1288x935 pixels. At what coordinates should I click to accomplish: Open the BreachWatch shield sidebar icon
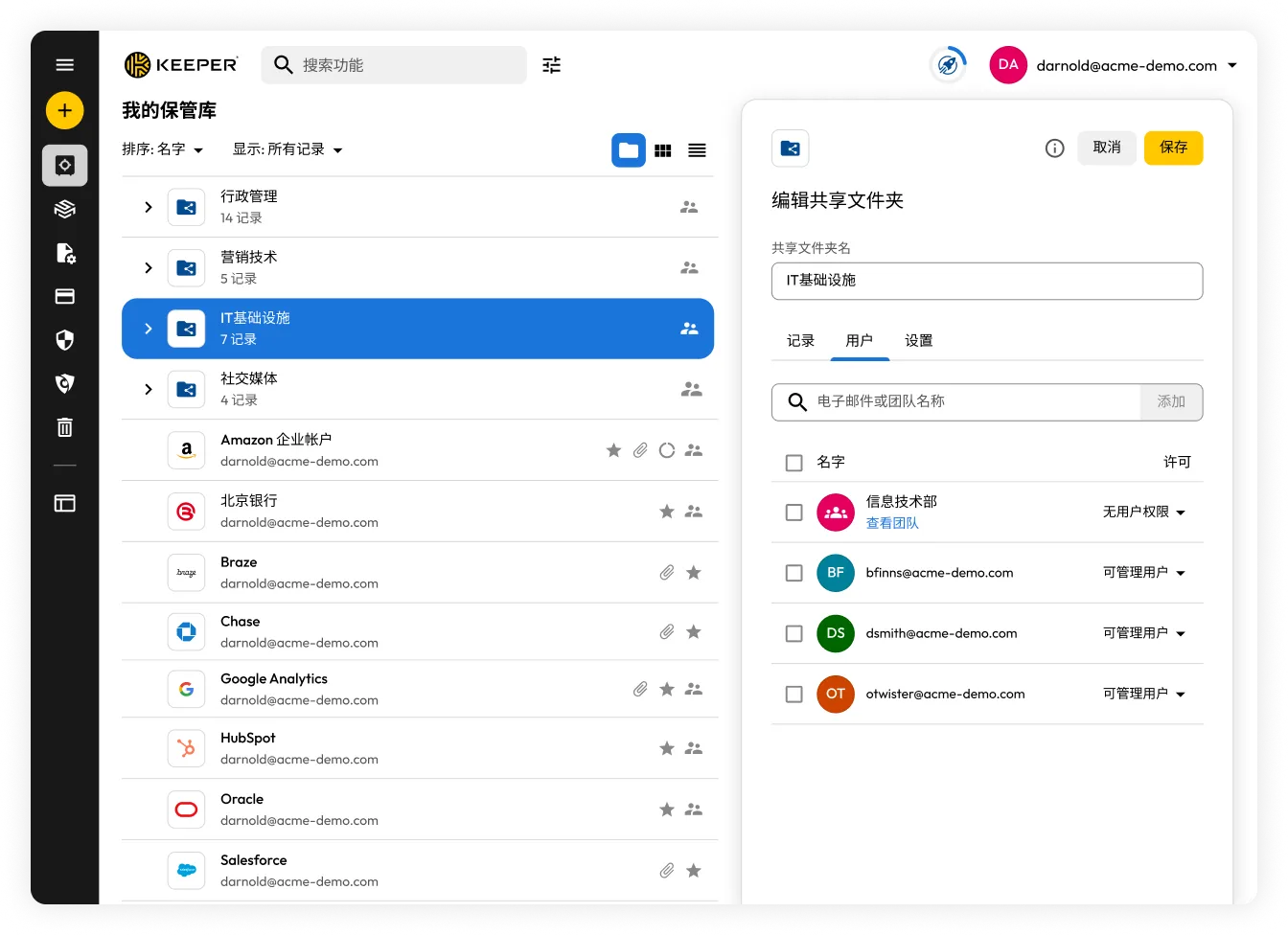click(x=64, y=384)
